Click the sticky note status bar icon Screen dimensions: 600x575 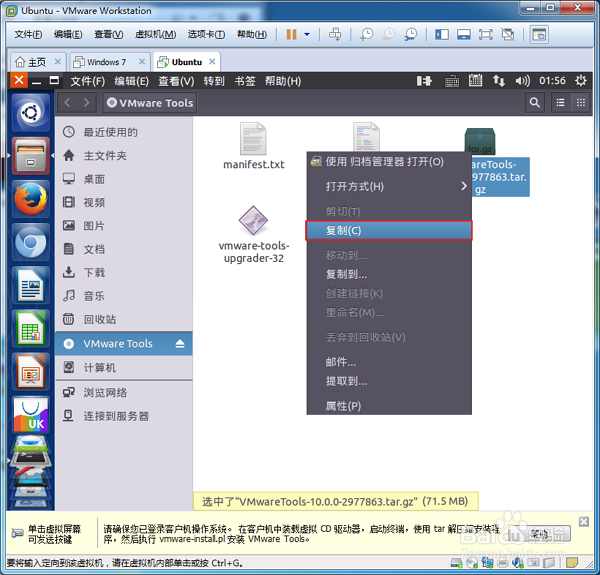point(572,562)
